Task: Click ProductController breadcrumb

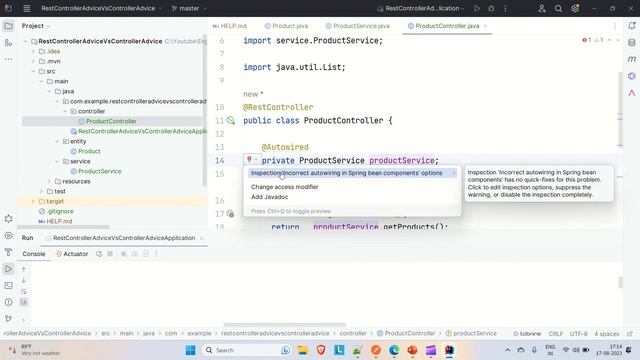Action: point(406,333)
